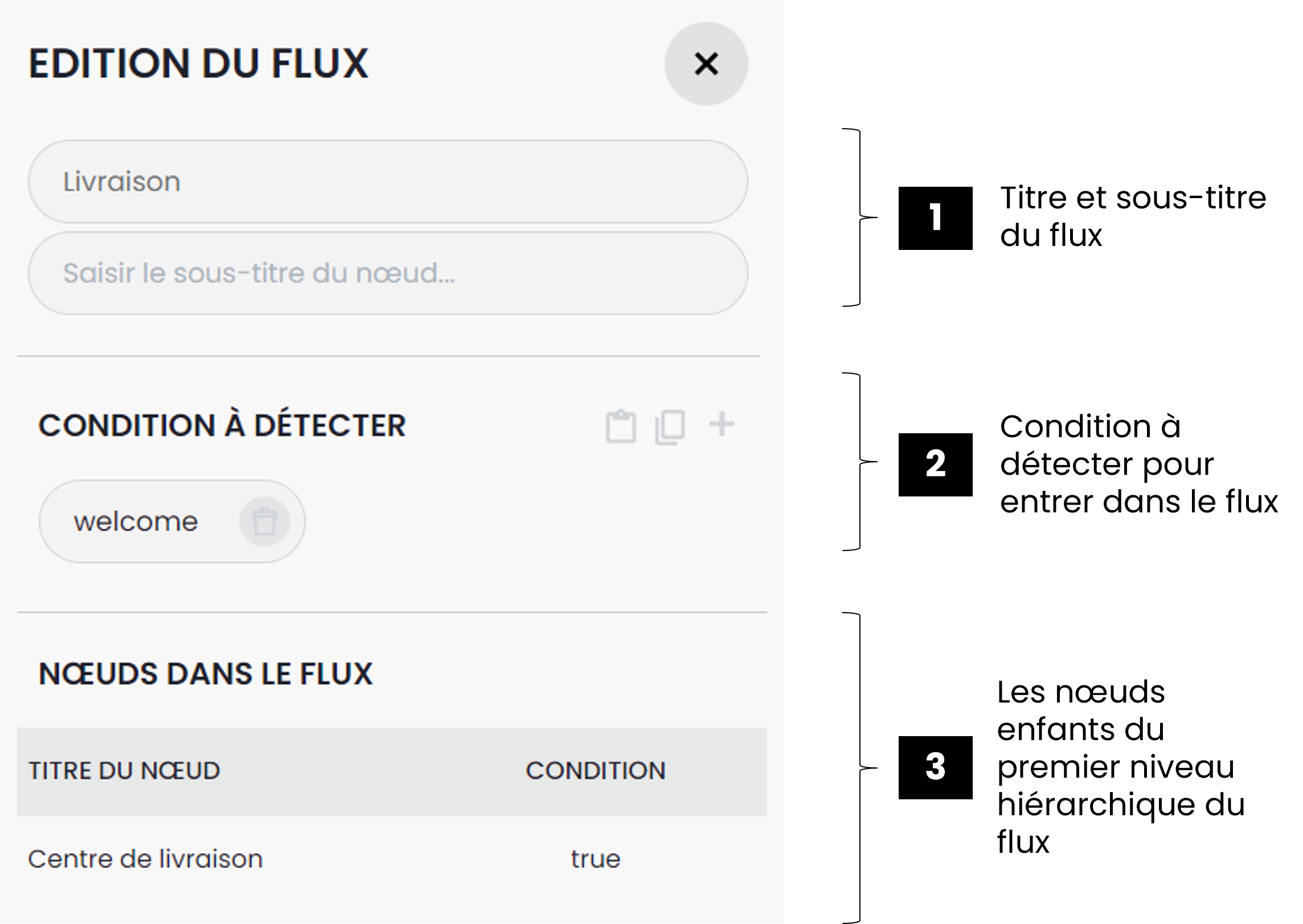1303x924 pixels.
Task: Click the Livraison title input field
Action: click(387, 182)
